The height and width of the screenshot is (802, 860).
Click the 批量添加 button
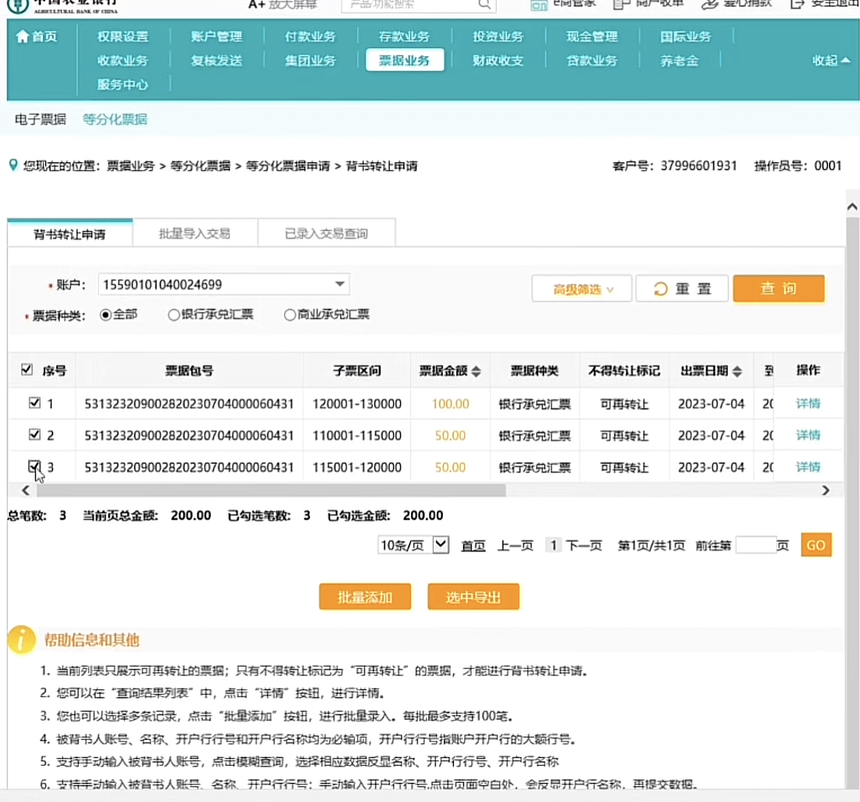[365, 597]
